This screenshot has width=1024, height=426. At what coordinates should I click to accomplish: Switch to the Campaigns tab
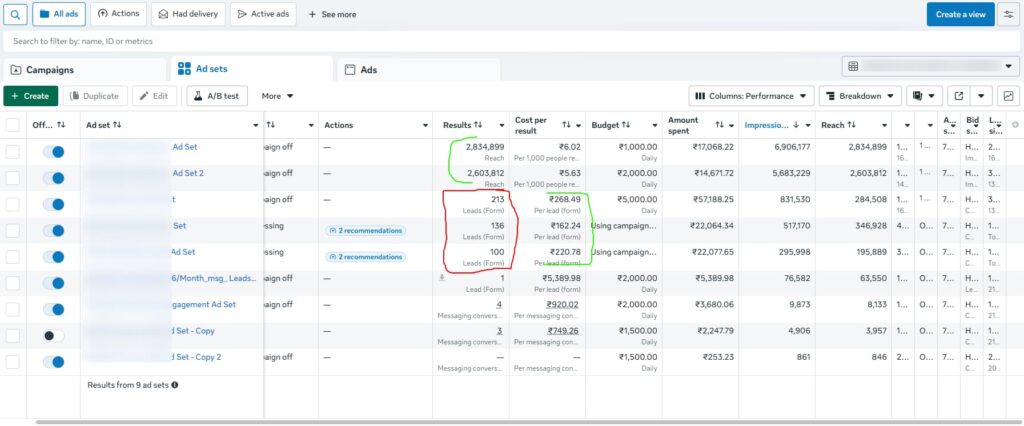click(42, 70)
